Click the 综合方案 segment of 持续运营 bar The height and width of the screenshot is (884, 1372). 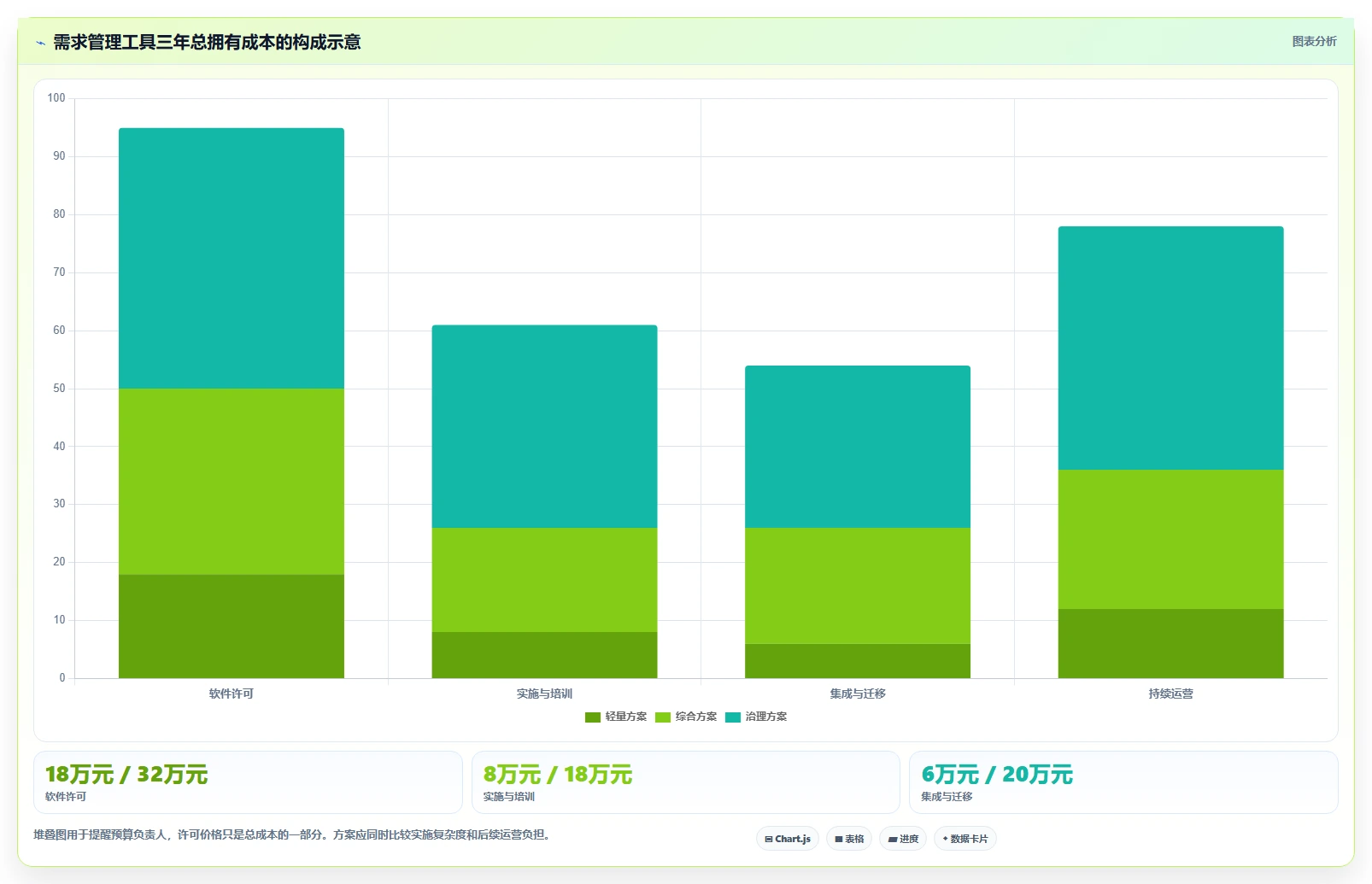1170,540
